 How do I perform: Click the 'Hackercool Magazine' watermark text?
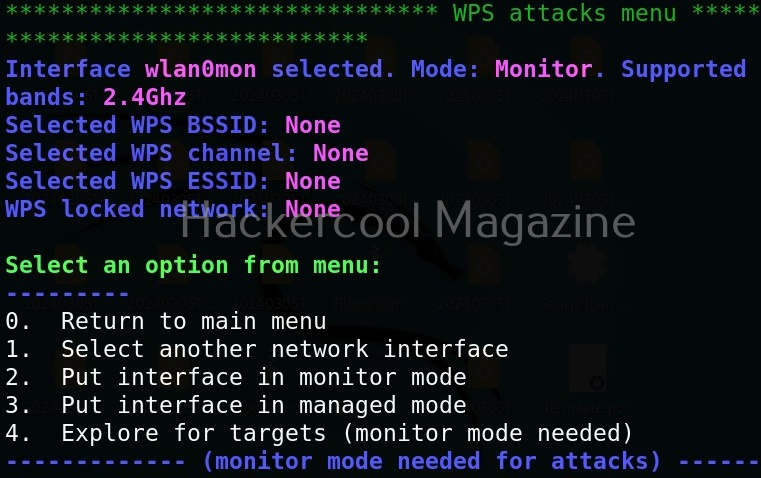click(x=408, y=222)
